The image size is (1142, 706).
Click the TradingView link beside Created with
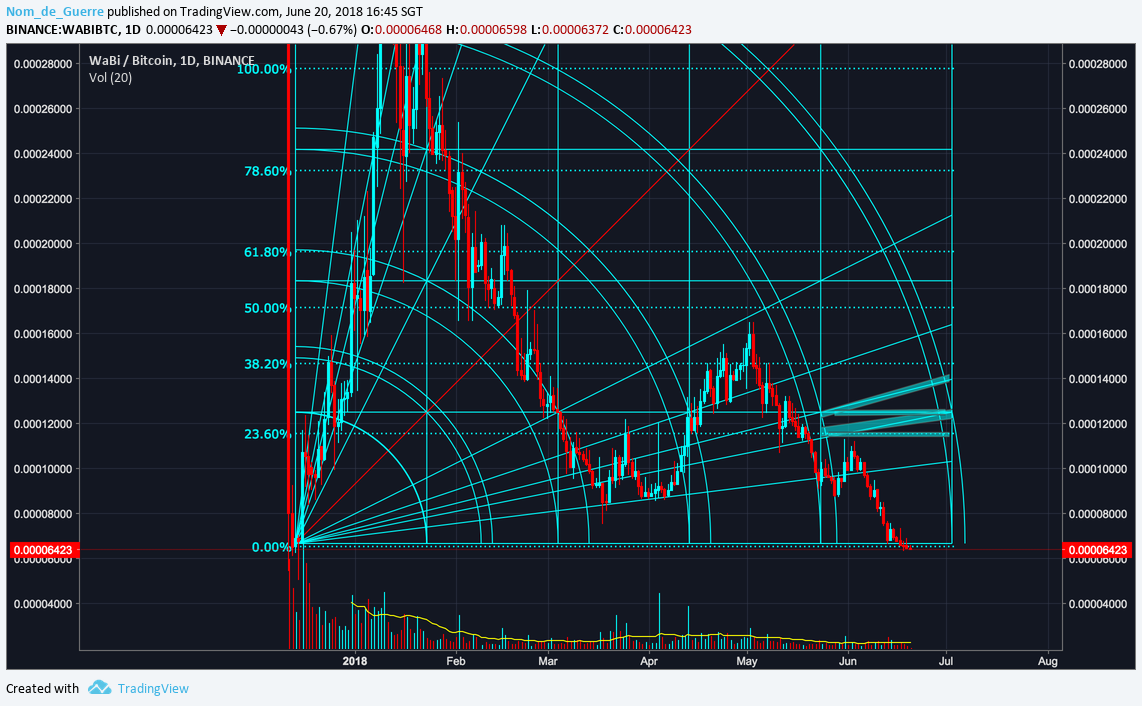[x=153, y=689]
